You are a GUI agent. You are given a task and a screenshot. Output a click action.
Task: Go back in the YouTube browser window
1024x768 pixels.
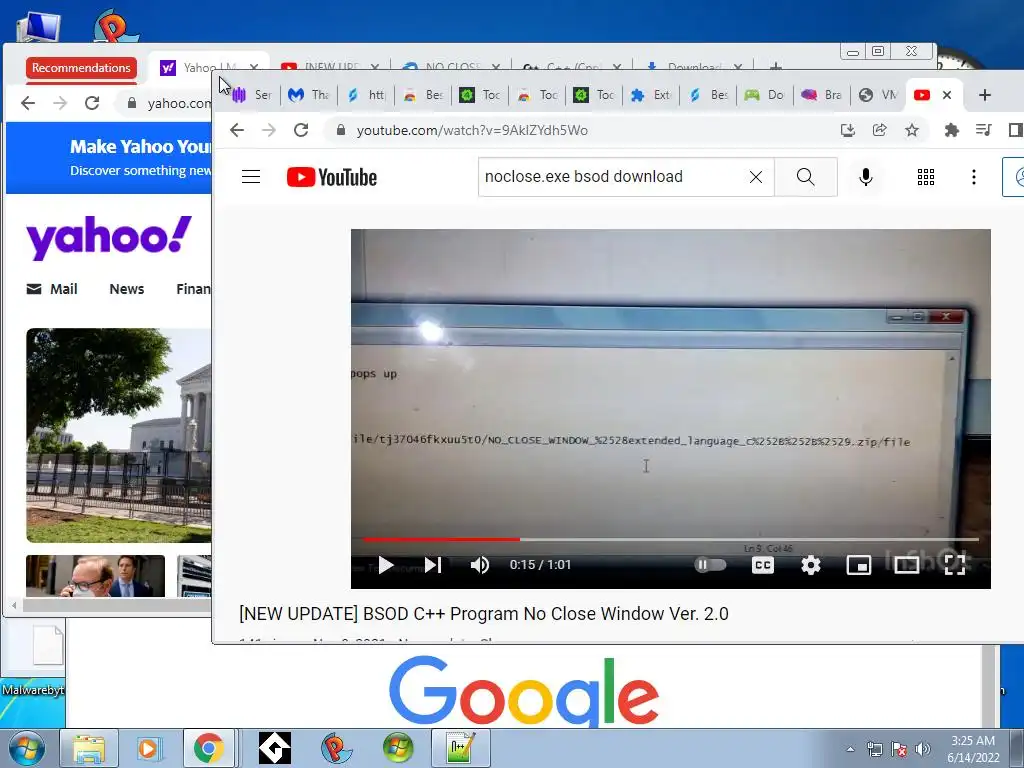[x=237, y=130]
